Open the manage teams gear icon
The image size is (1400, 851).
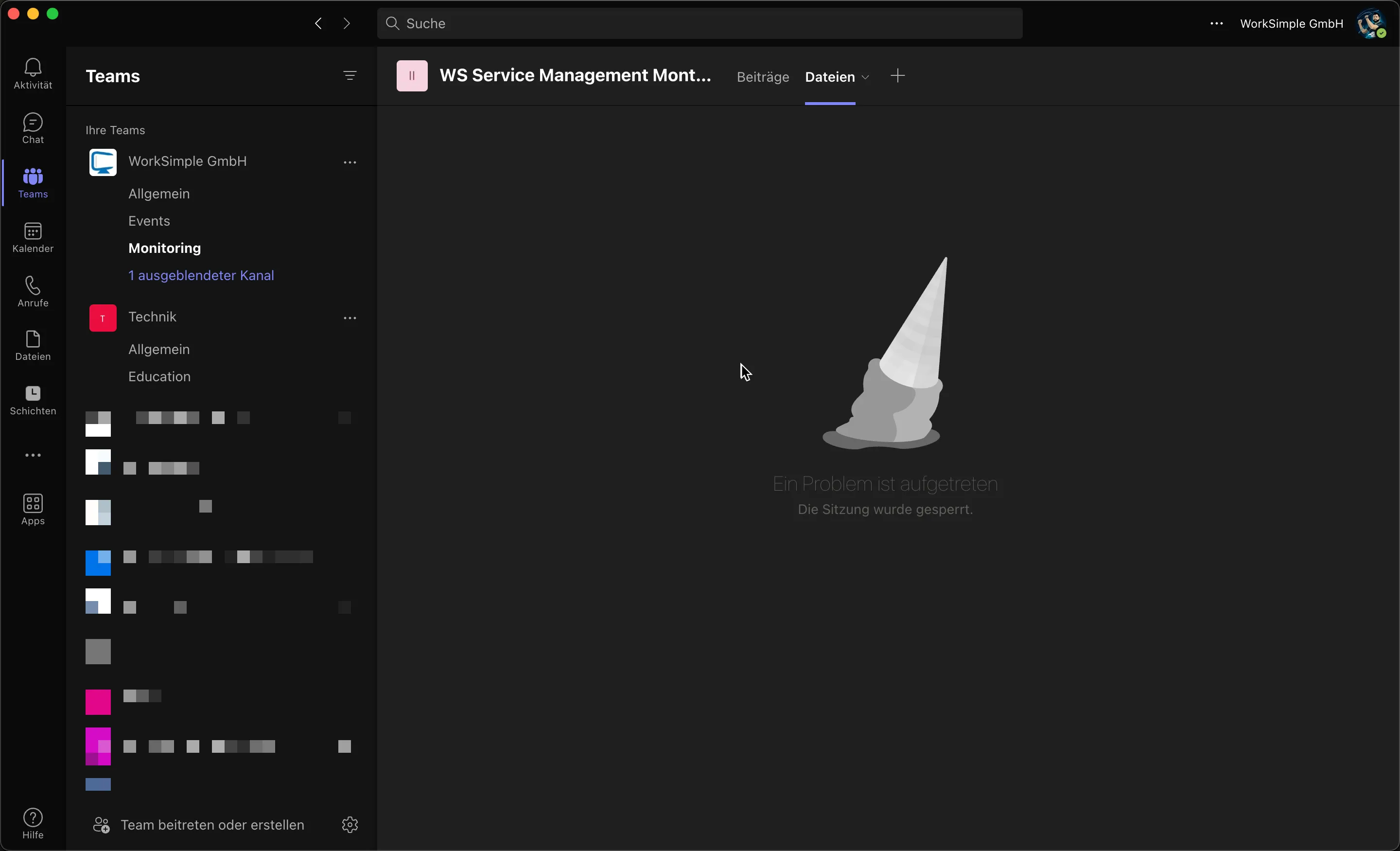click(350, 824)
